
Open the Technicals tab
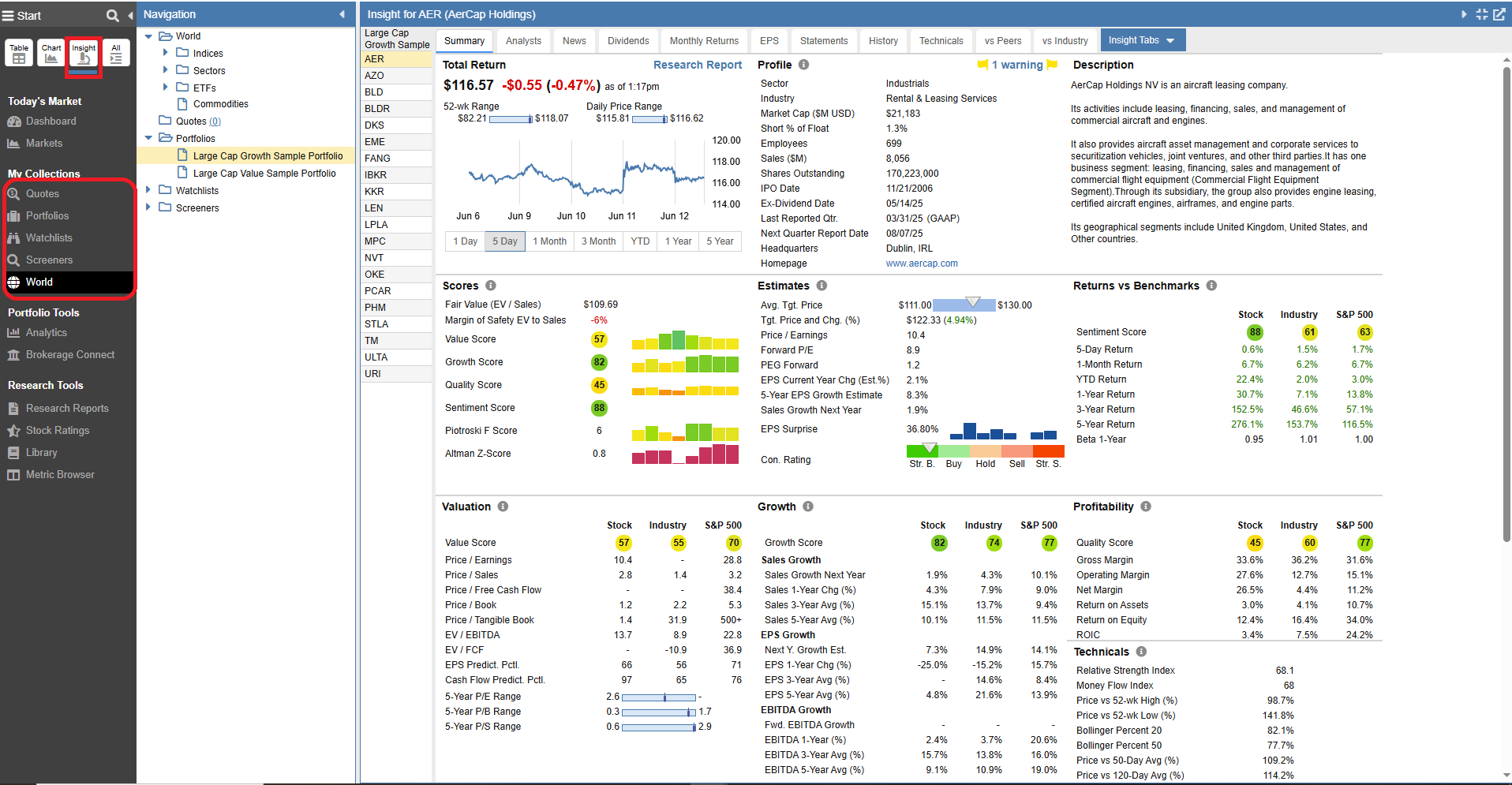point(941,41)
